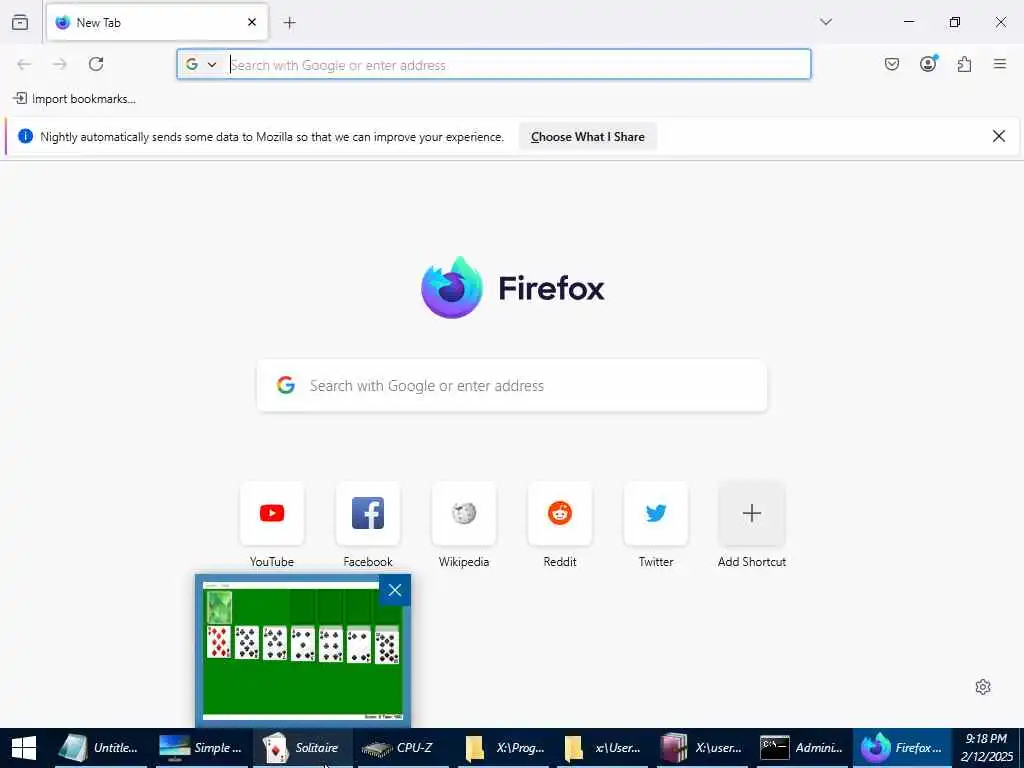
Task: Click the YouTube label text
Action: [272, 562]
